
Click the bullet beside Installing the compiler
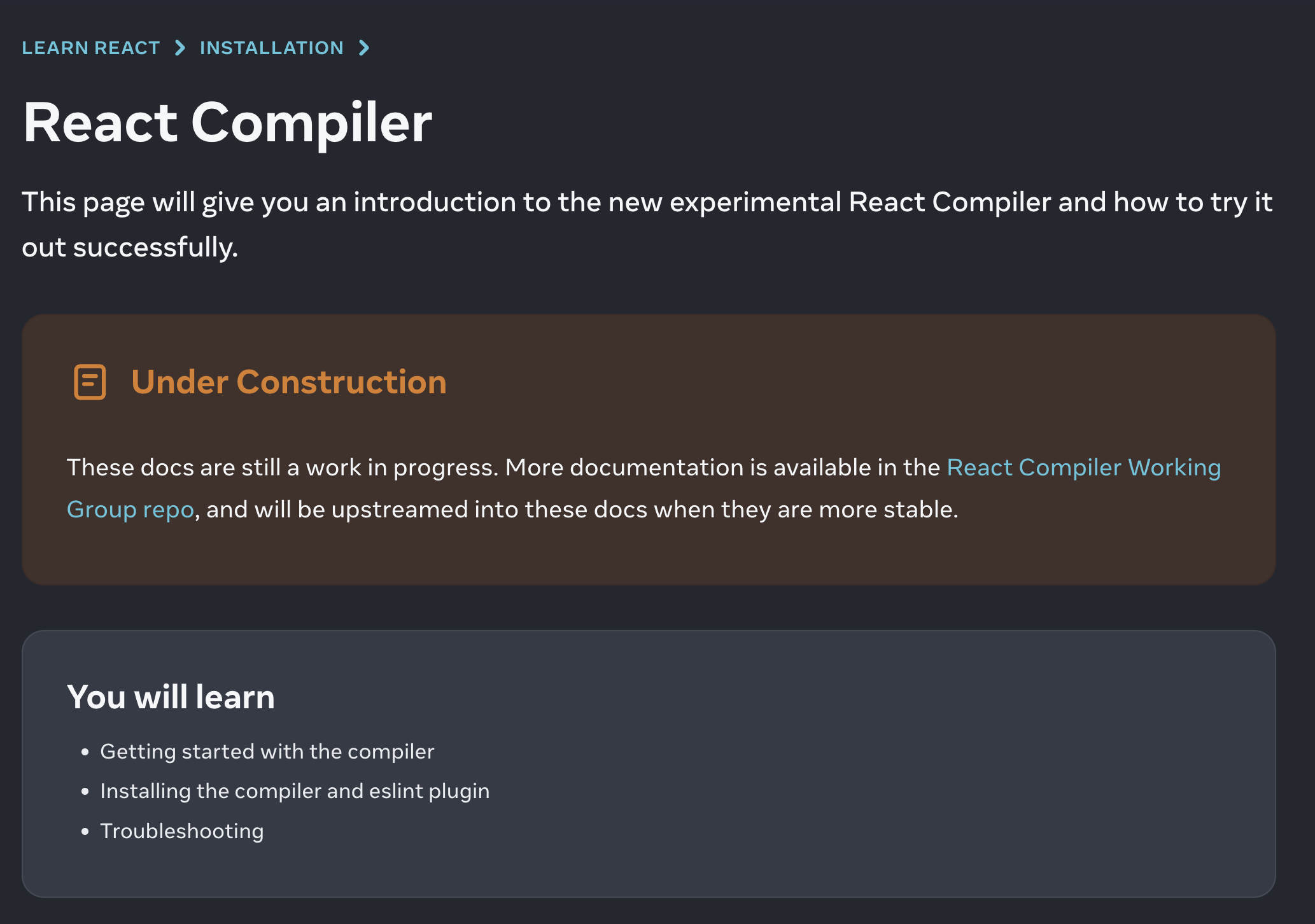click(x=85, y=792)
